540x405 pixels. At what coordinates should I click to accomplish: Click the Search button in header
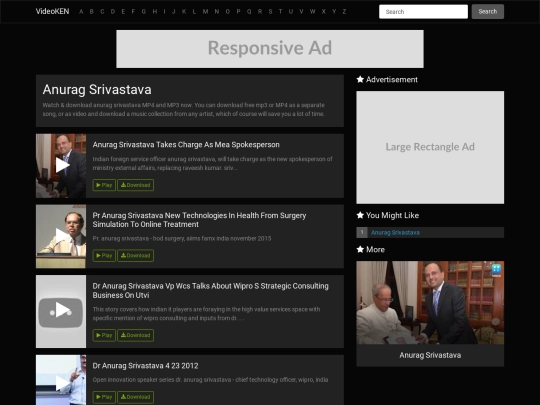click(488, 12)
